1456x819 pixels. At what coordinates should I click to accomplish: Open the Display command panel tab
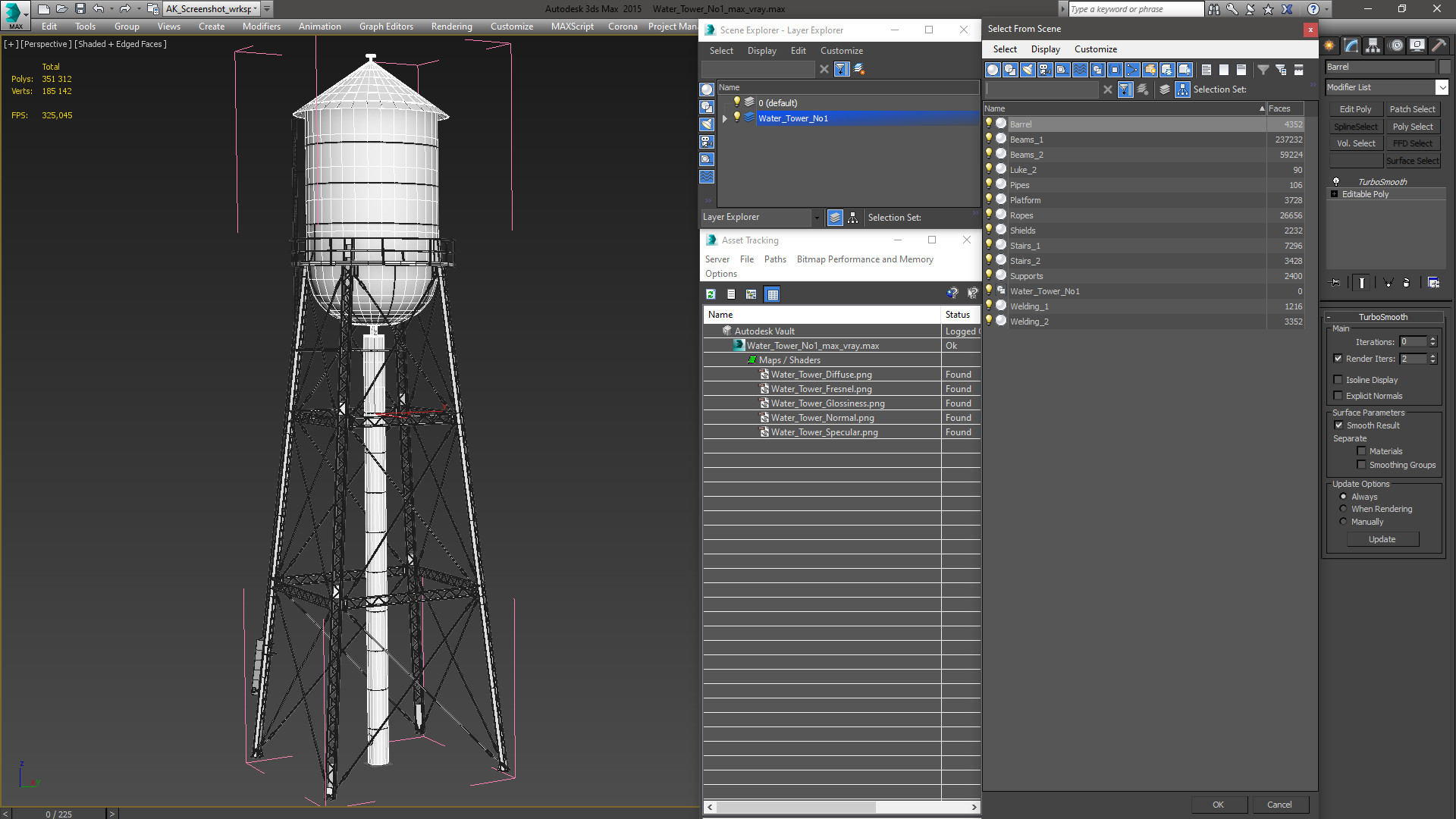coord(1417,45)
